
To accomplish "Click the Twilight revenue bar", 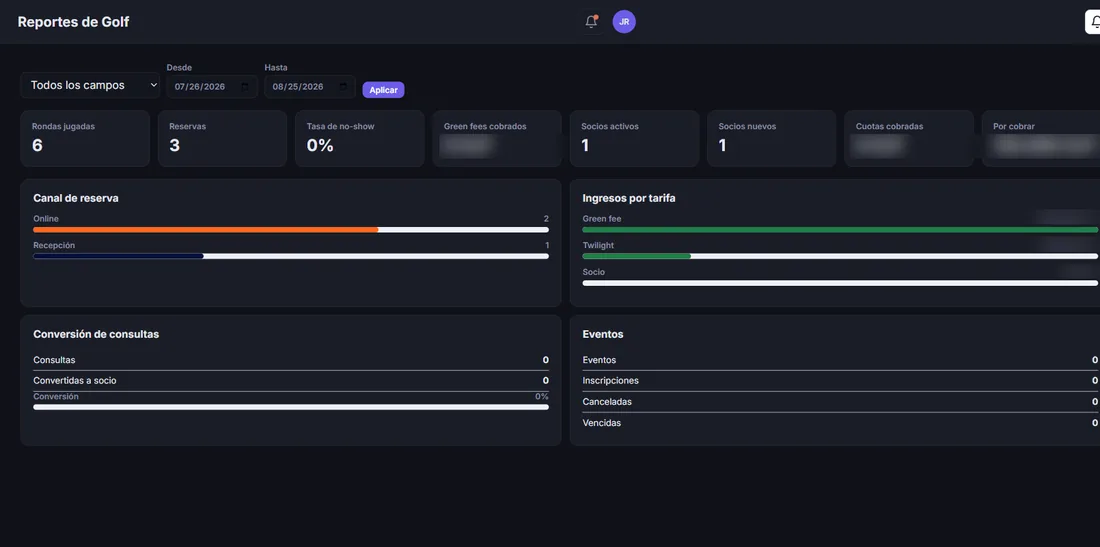I will pyautogui.click(x=840, y=256).
